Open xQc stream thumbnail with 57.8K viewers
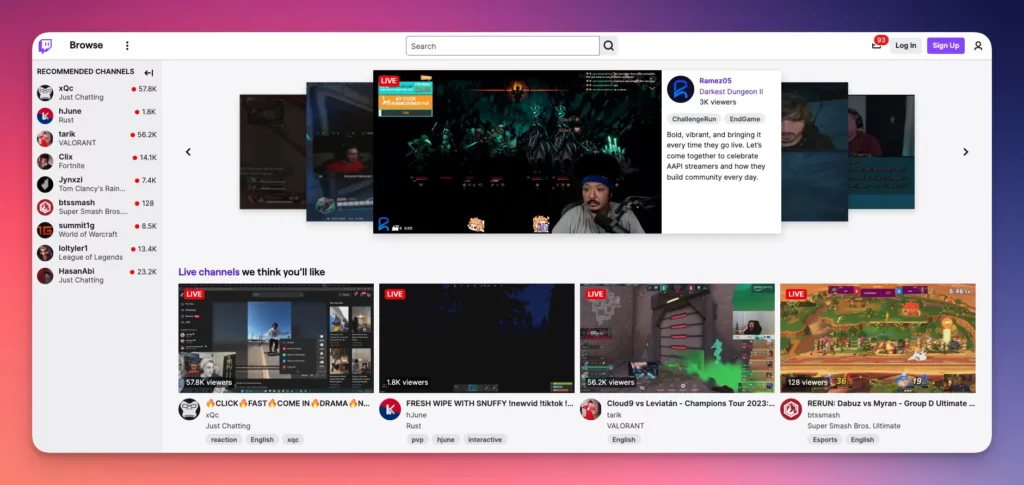 (276, 338)
